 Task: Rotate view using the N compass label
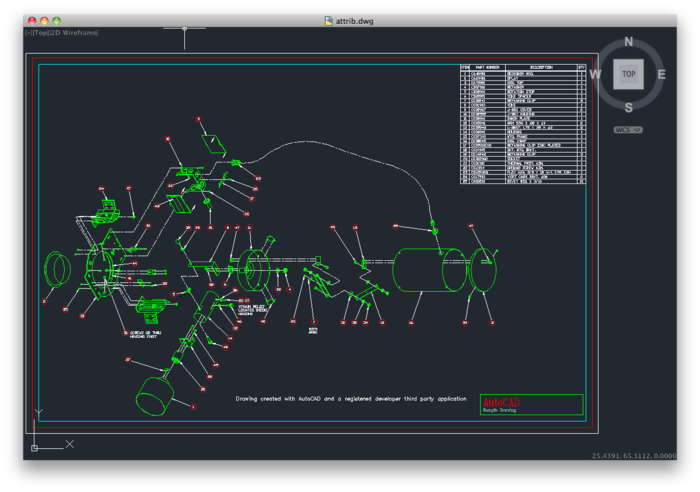[x=628, y=42]
